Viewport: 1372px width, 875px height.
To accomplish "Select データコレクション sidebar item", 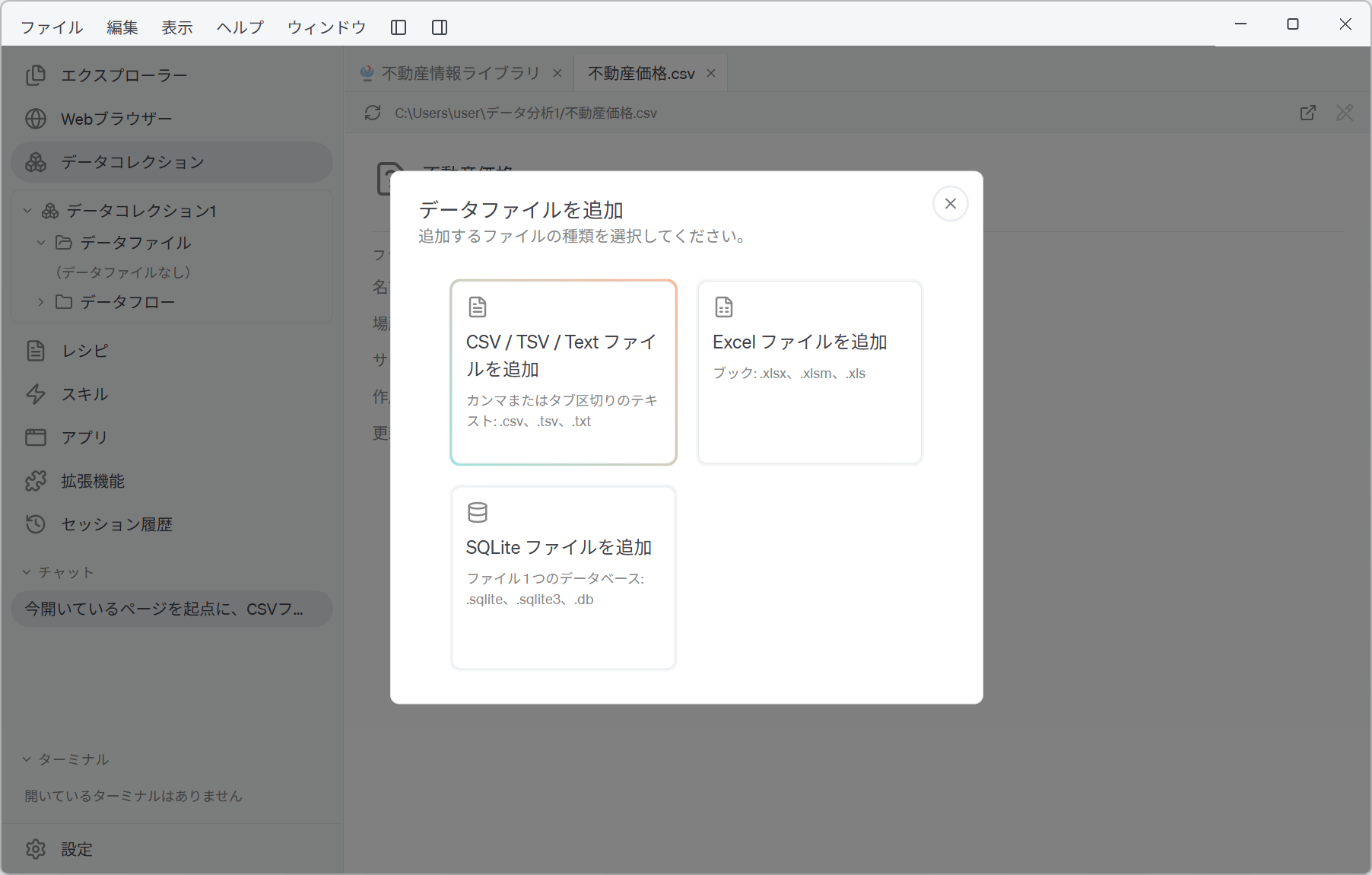I will [x=172, y=162].
